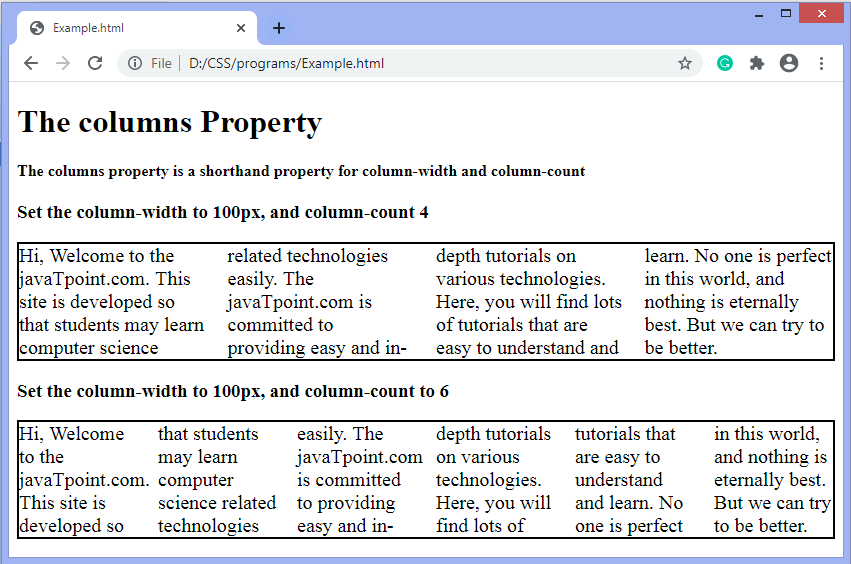Click 'committed to' in the four-column box

(x=280, y=325)
